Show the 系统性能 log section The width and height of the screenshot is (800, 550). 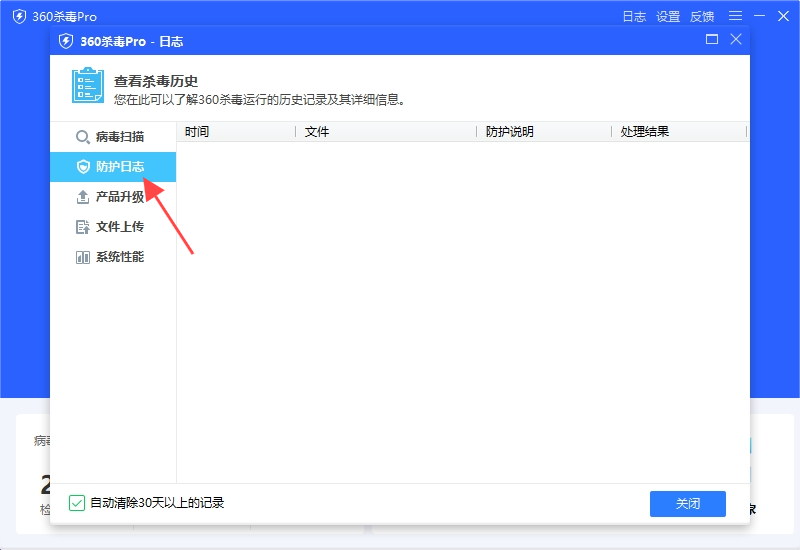(113, 257)
